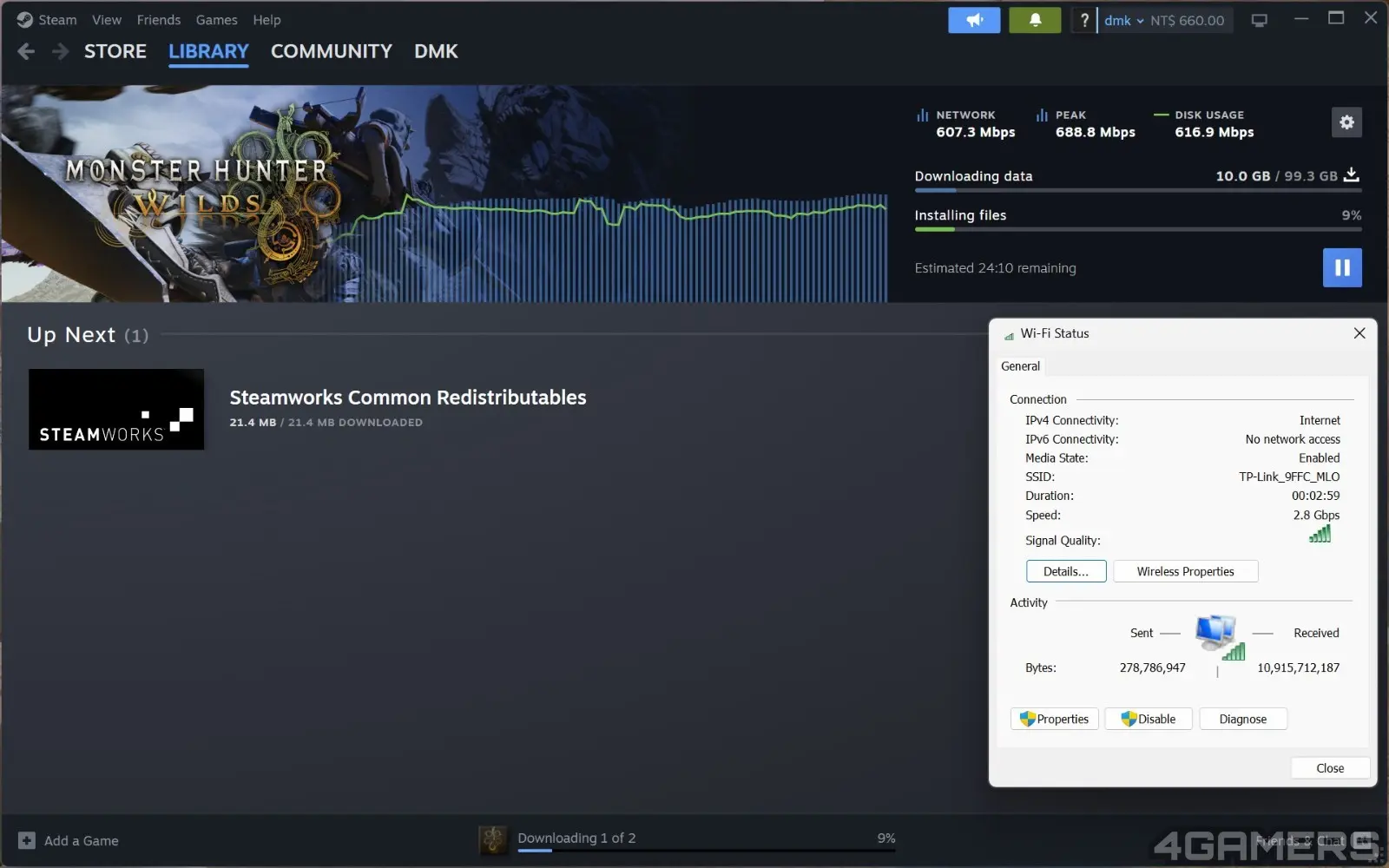
Task: Click the Disable button
Action: point(1149,719)
